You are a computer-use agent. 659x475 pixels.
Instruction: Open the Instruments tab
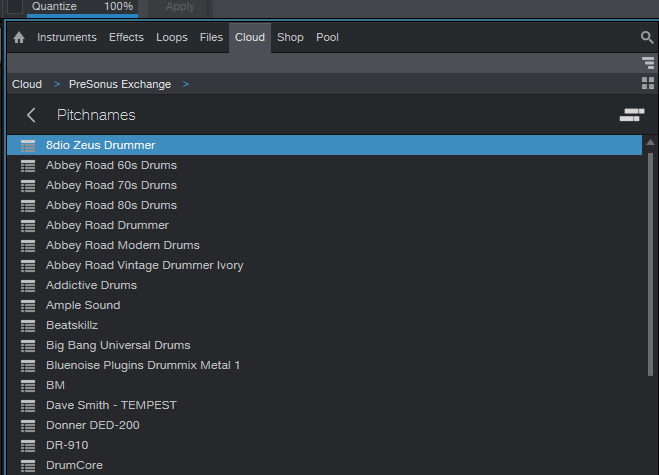pos(67,37)
